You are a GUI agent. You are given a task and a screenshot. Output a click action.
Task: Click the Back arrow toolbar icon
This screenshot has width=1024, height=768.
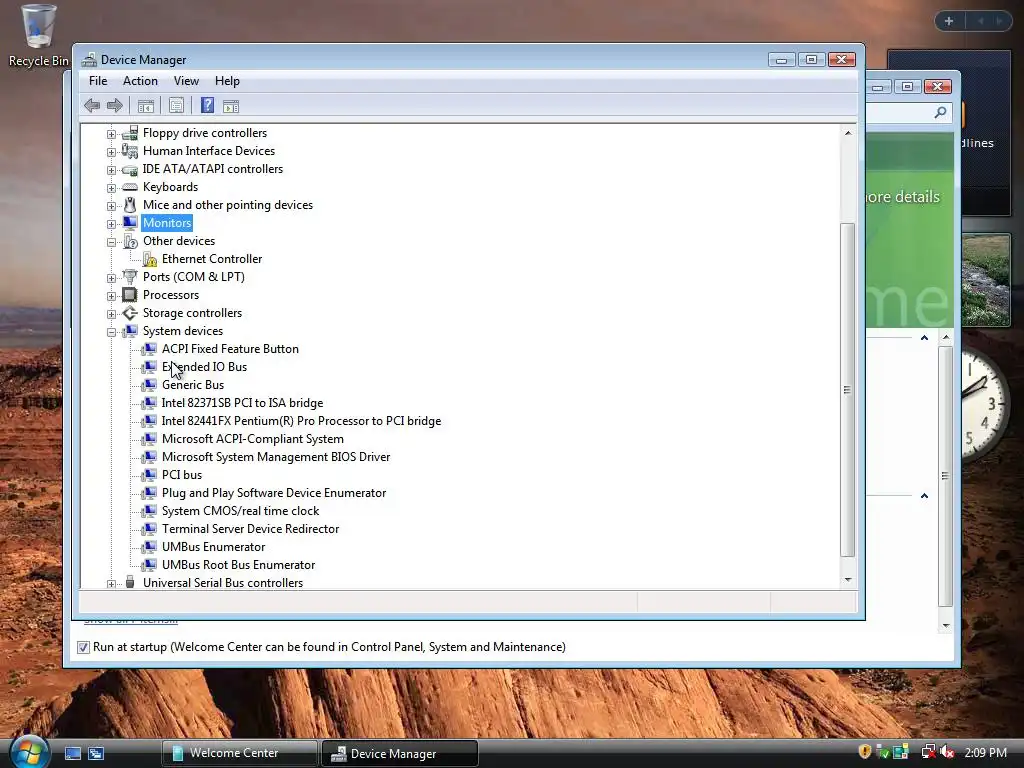click(x=92, y=105)
